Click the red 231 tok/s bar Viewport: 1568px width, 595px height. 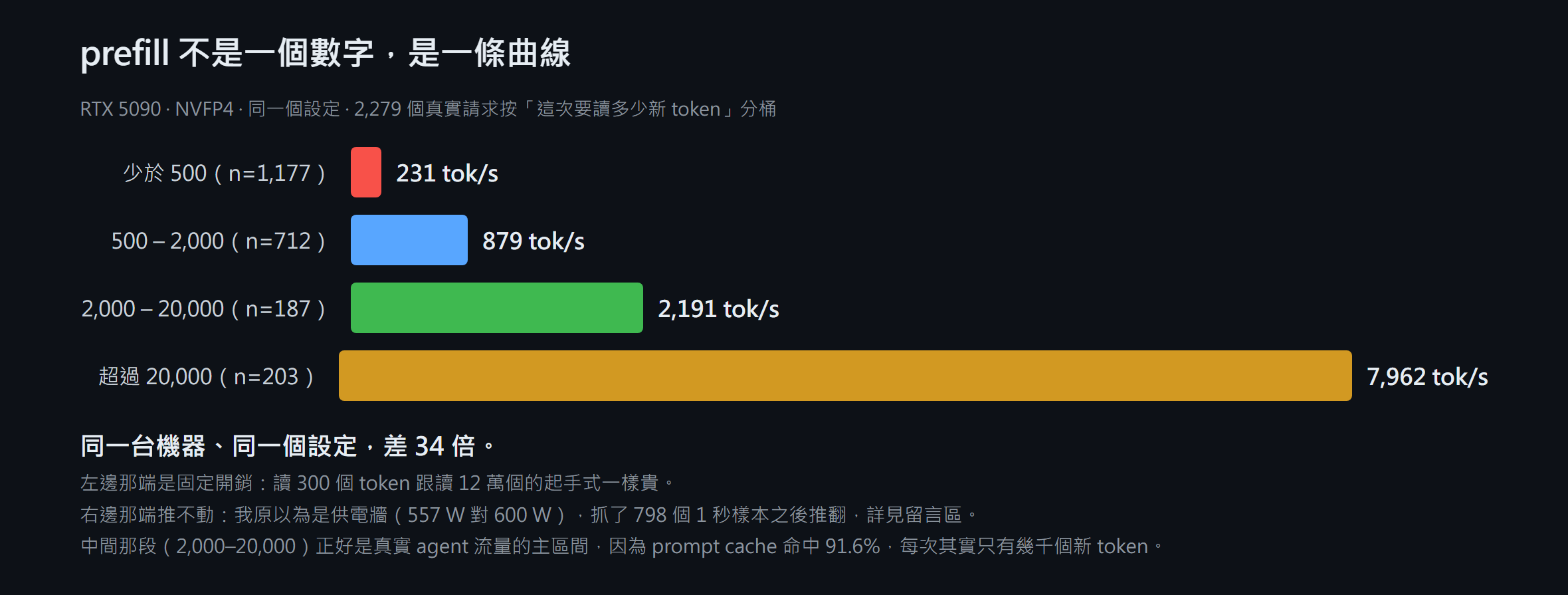coord(366,172)
